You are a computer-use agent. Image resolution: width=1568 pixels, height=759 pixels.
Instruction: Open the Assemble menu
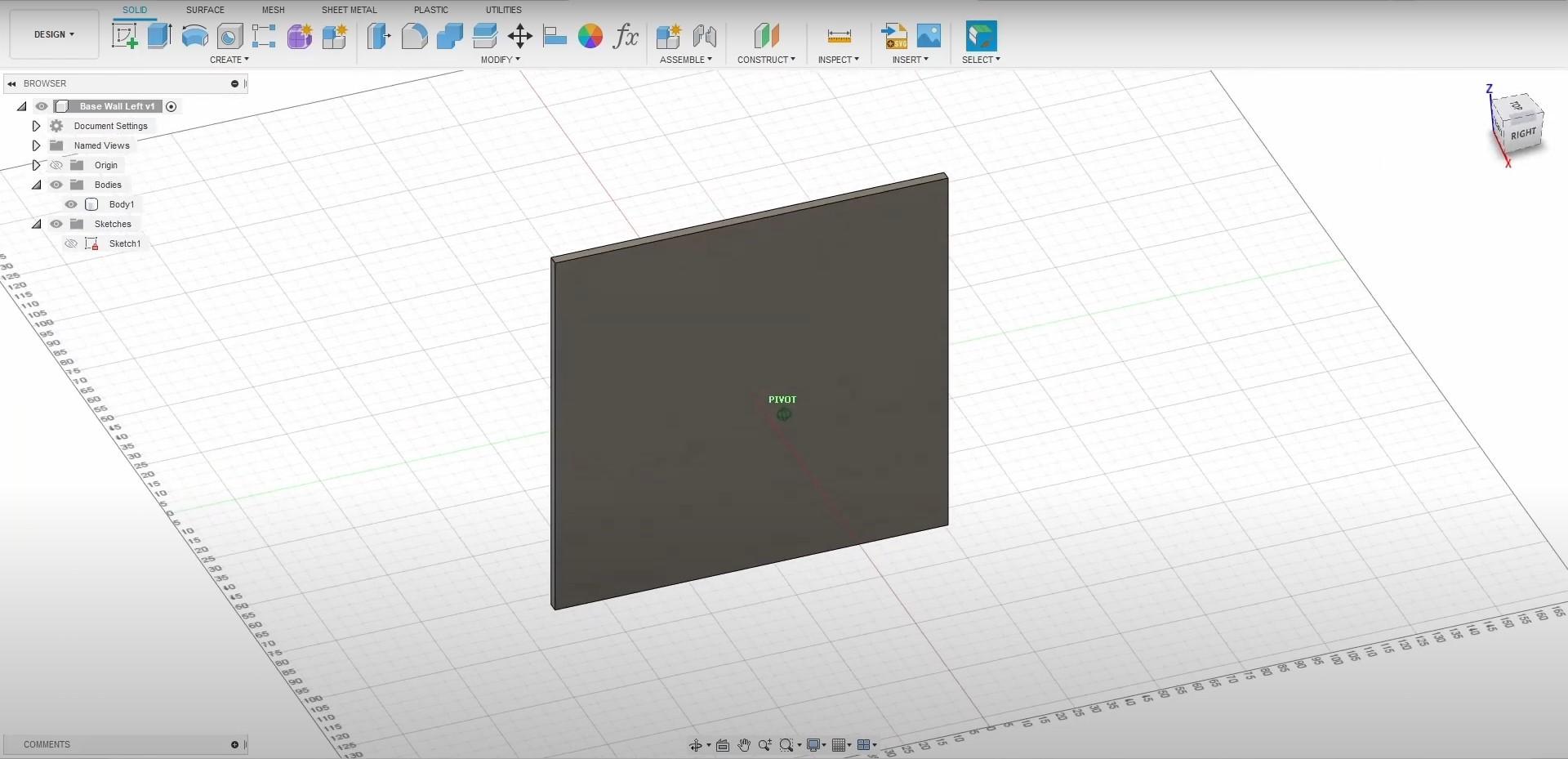686,60
